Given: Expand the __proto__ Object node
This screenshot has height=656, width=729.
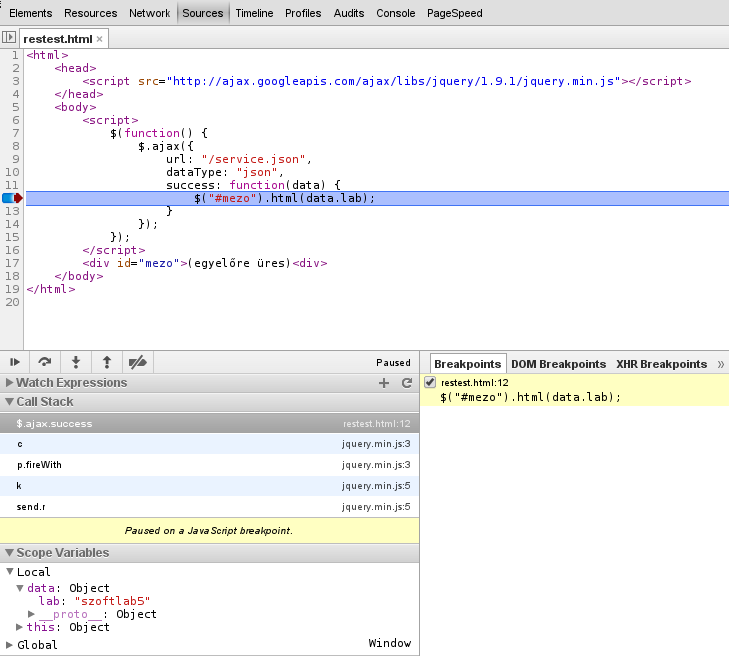Looking at the screenshot, I should pyautogui.click(x=31, y=614).
